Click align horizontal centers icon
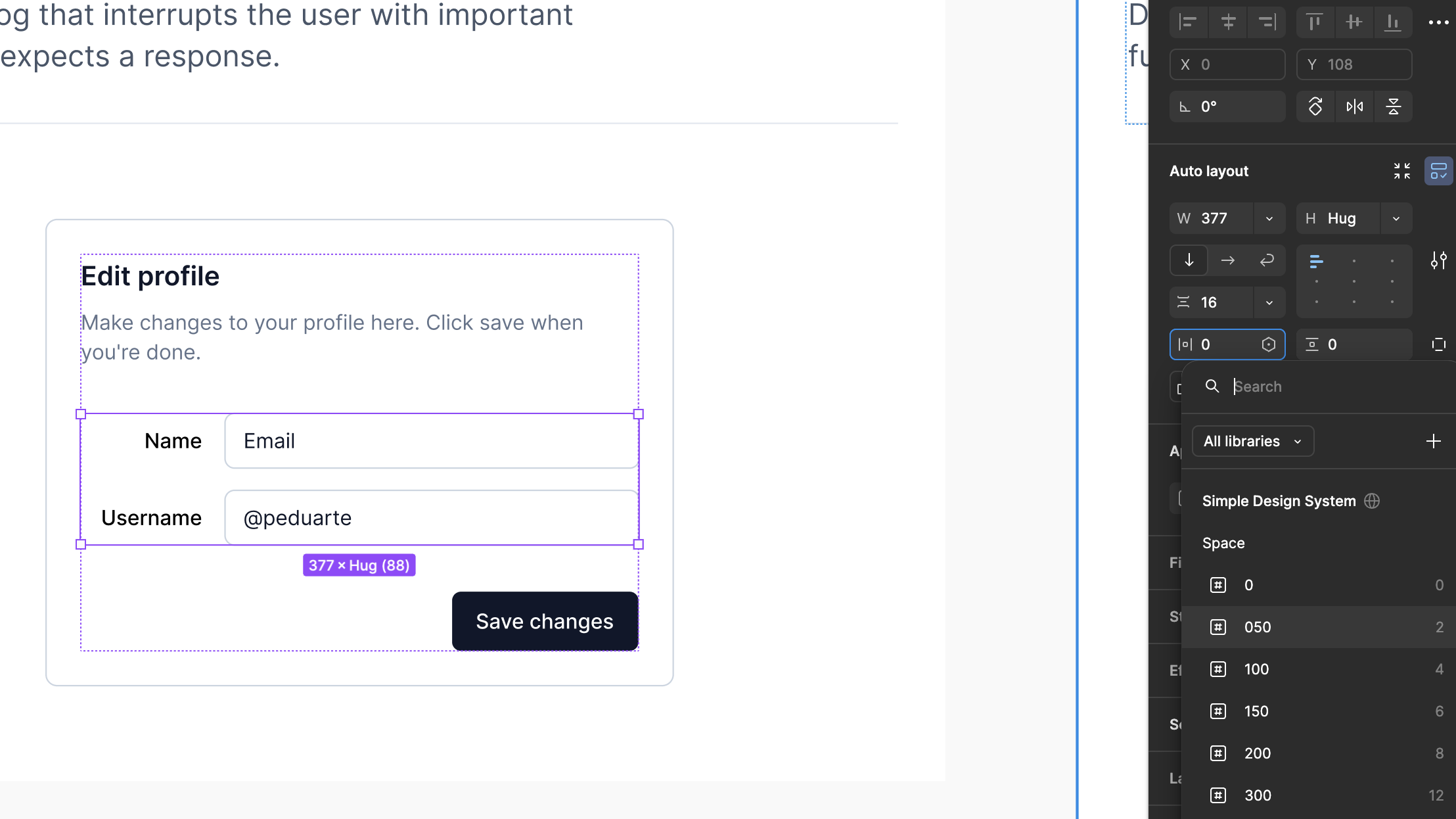1456x819 pixels. 1227,22
